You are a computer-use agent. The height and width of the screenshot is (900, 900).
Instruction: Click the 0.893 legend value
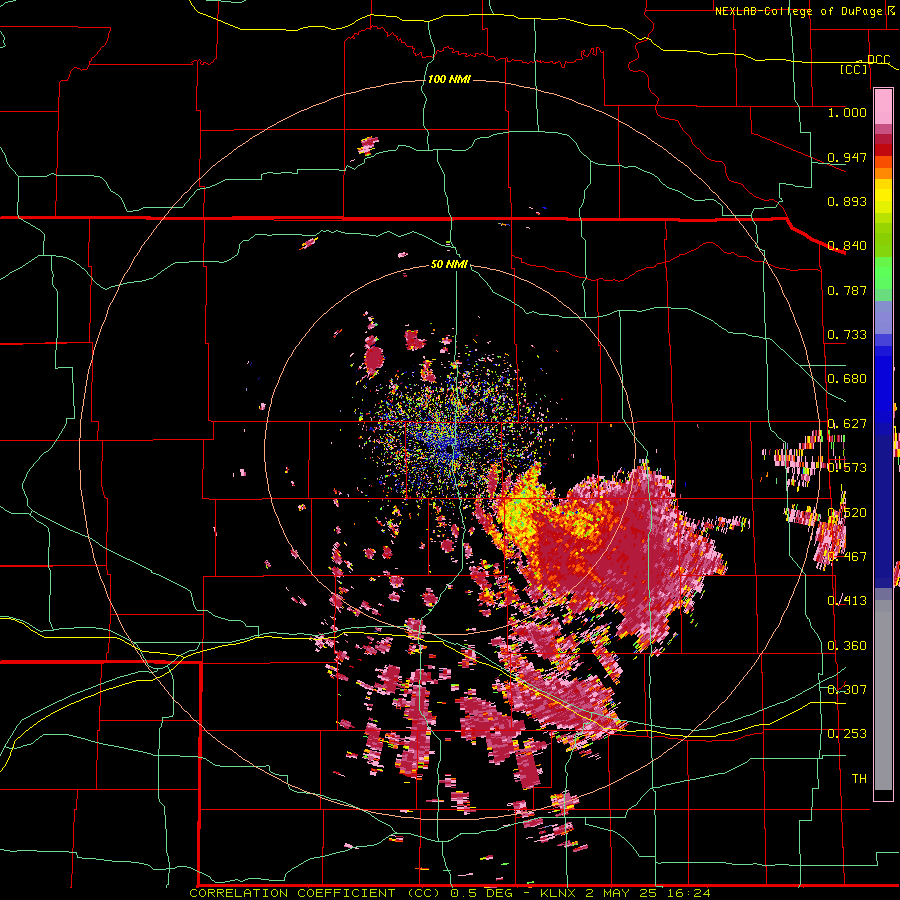(x=847, y=201)
